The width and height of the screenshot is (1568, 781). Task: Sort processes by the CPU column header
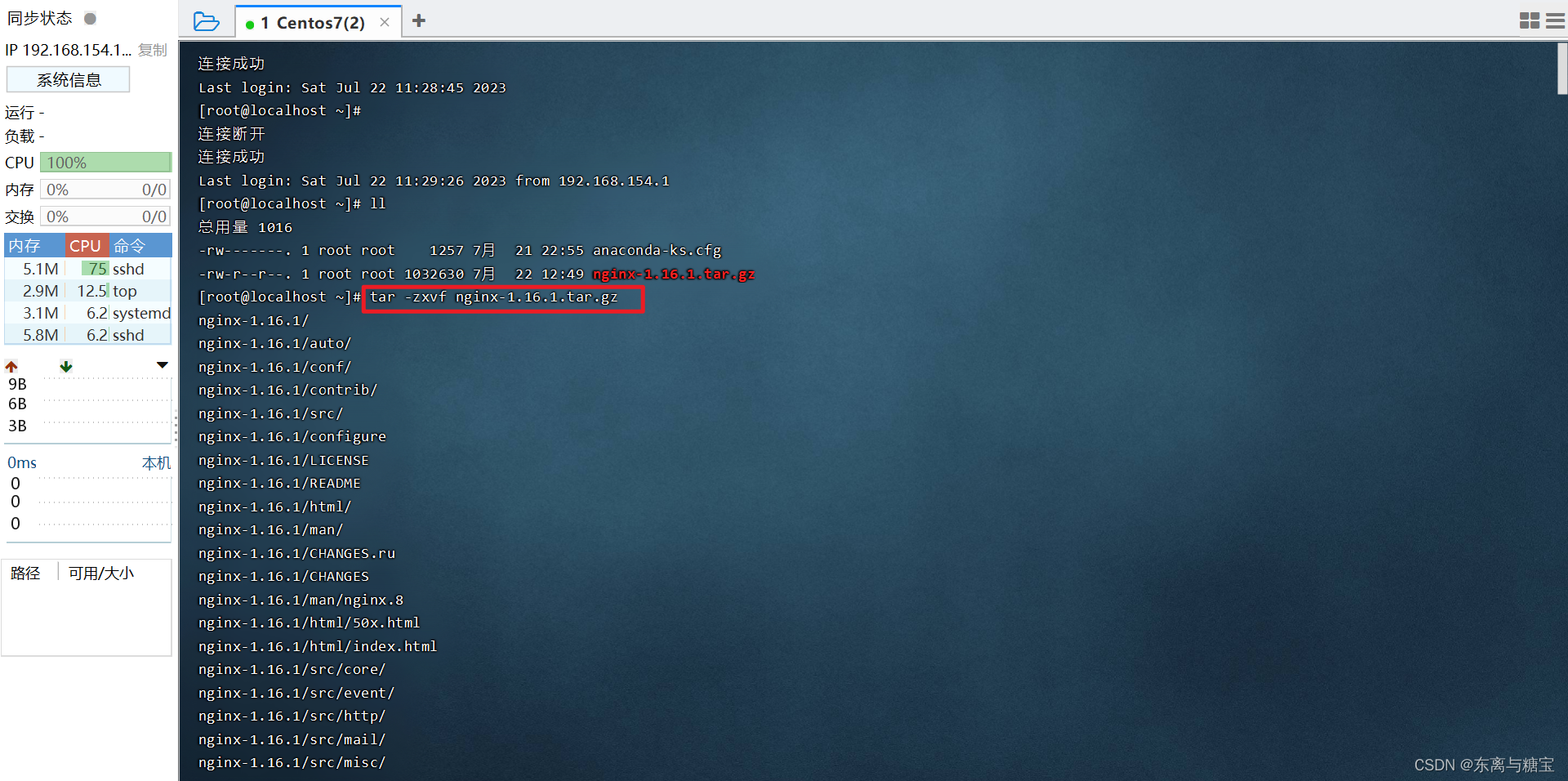click(85, 246)
